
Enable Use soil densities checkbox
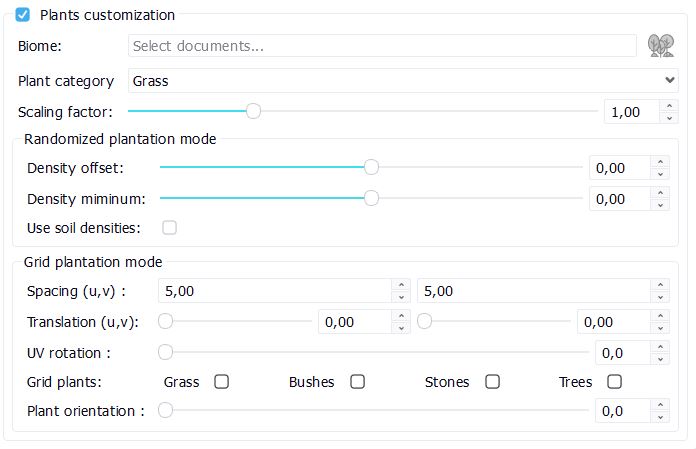pyautogui.click(x=170, y=227)
